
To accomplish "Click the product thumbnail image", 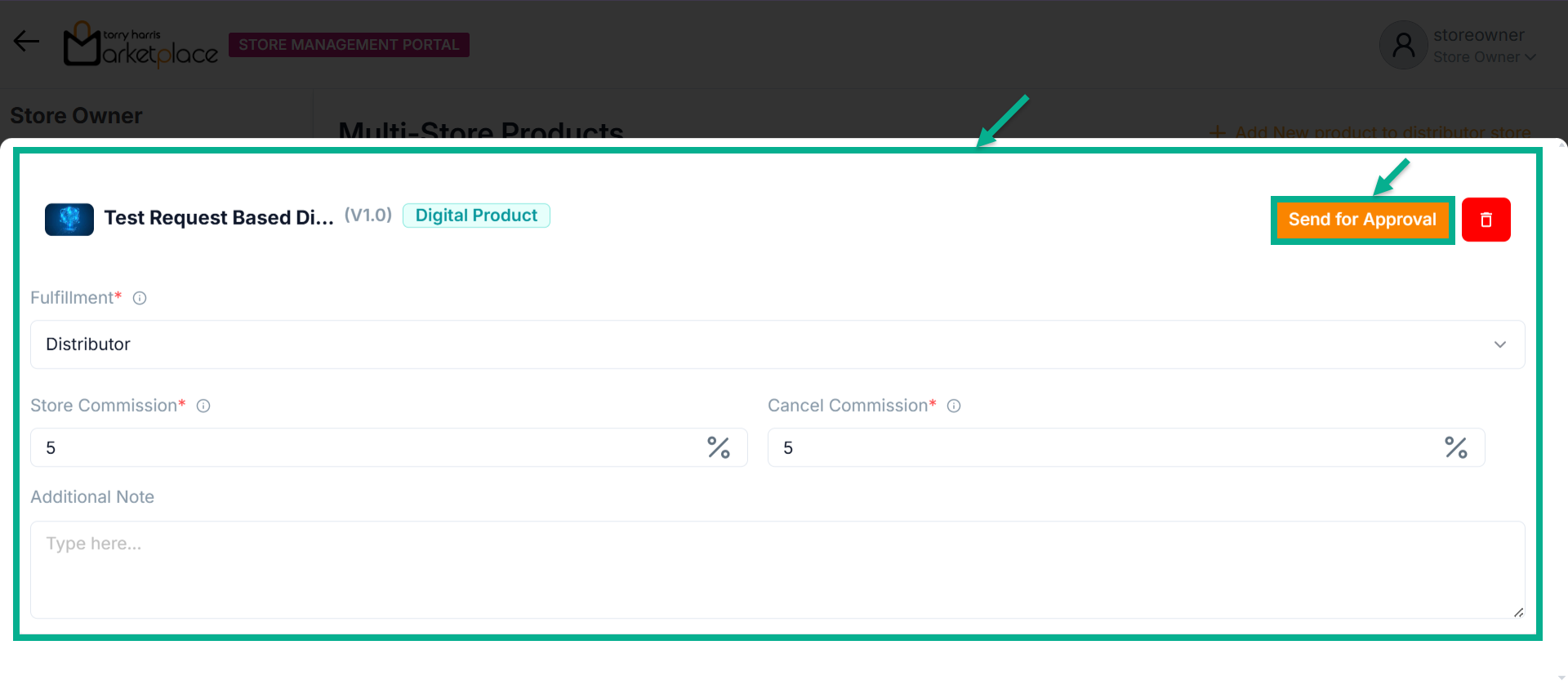I will 69,219.
